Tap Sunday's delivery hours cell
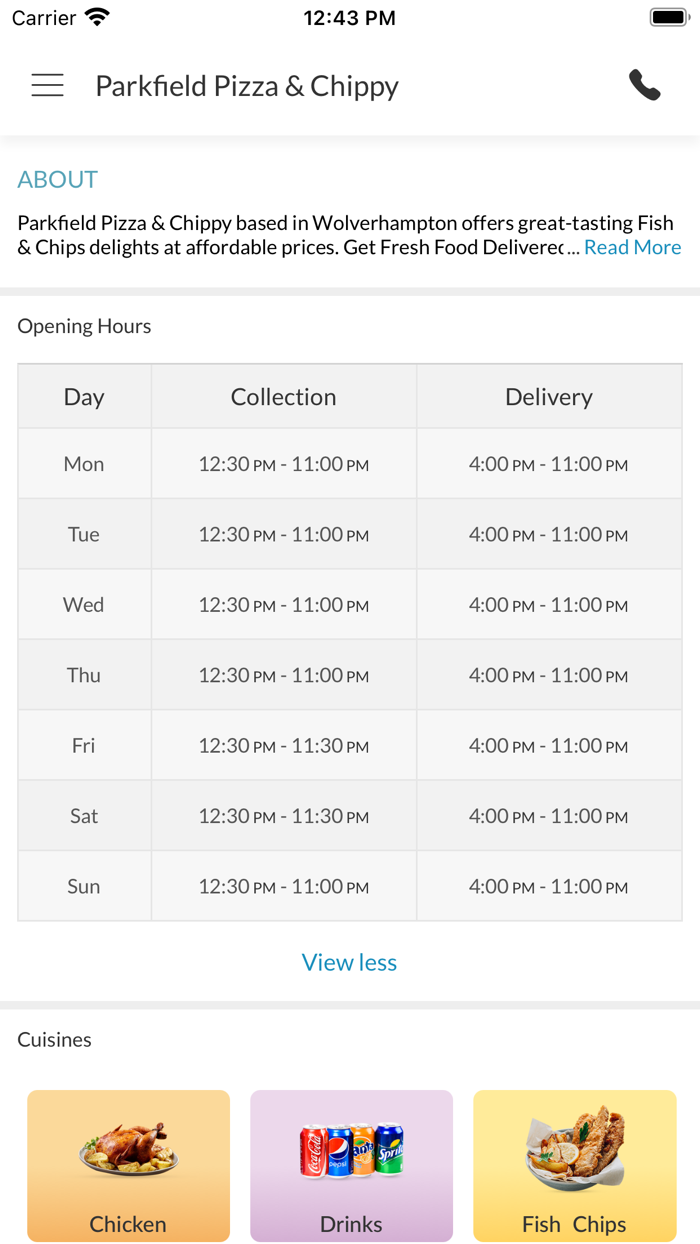The width and height of the screenshot is (700, 1244). pyautogui.click(x=549, y=887)
